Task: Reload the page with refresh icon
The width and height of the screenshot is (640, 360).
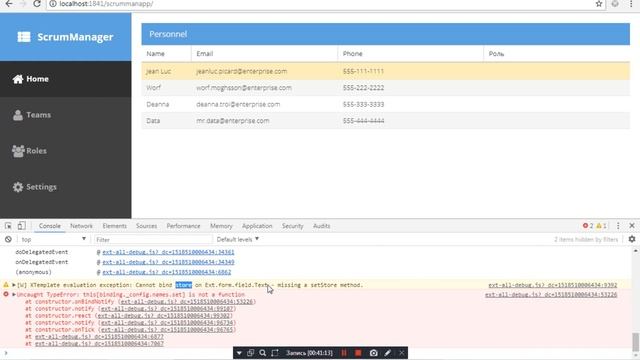Action: pos(37,4)
